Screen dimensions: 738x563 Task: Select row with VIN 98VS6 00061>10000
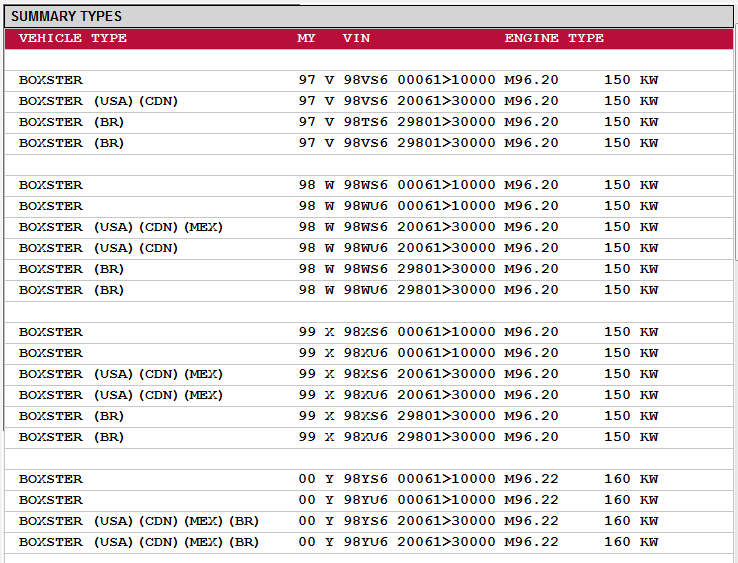click(369, 81)
